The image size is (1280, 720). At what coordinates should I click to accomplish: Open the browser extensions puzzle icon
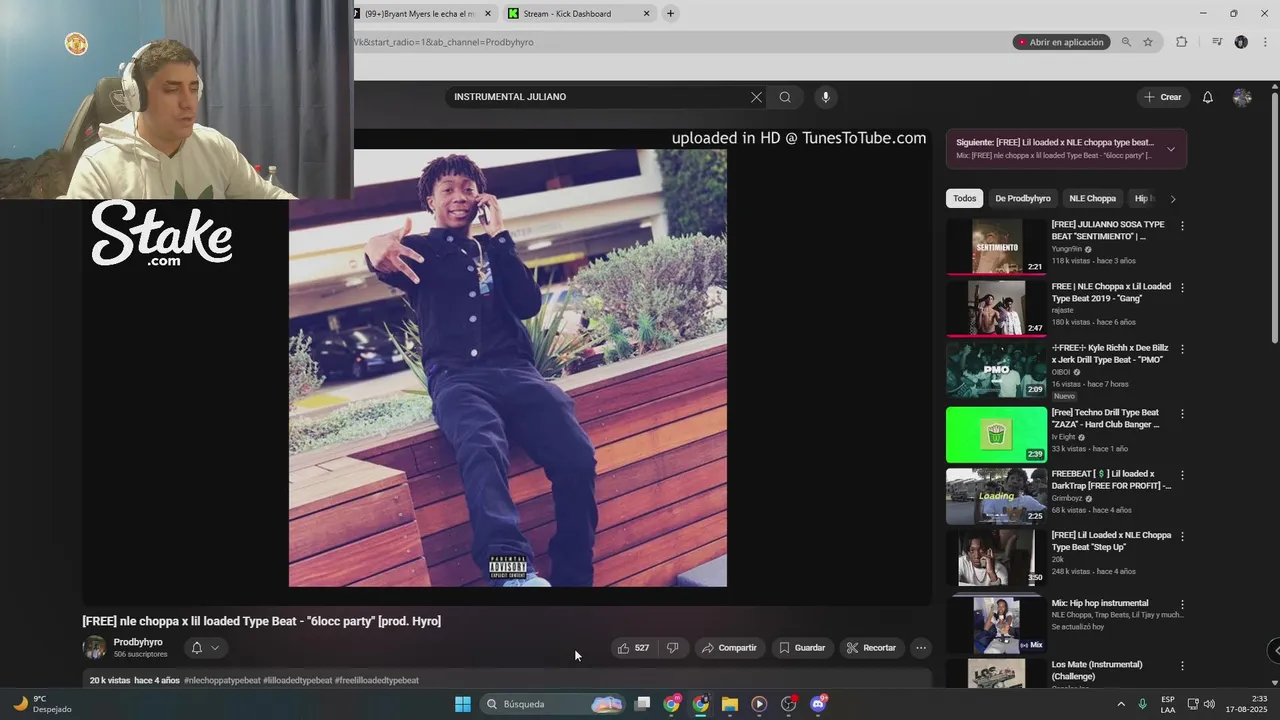[x=1181, y=42]
